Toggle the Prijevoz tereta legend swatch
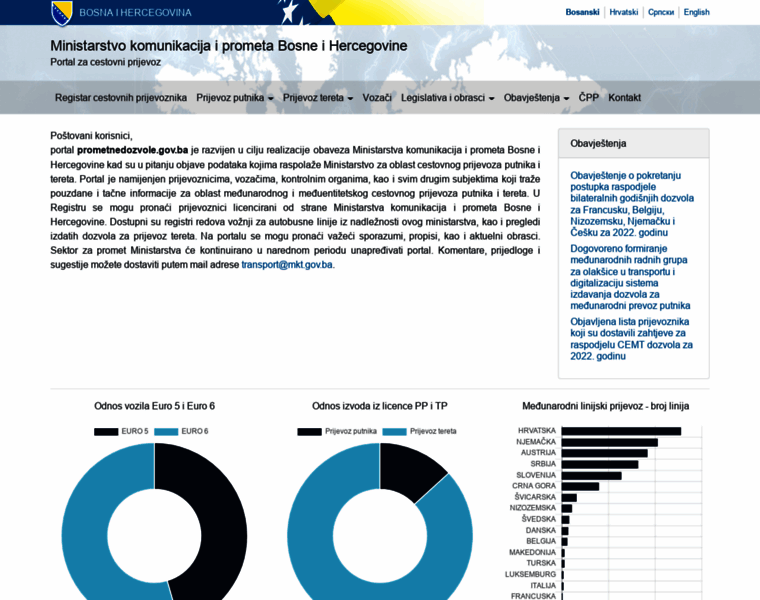Viewport: 760px width, 600px height. pyautogui.click(x=394, y=431)
